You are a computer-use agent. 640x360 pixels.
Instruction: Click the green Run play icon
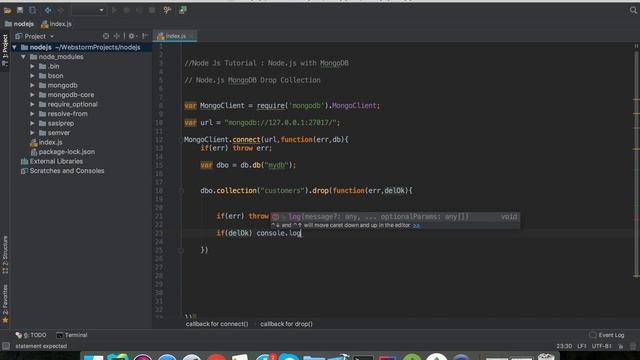114,10
